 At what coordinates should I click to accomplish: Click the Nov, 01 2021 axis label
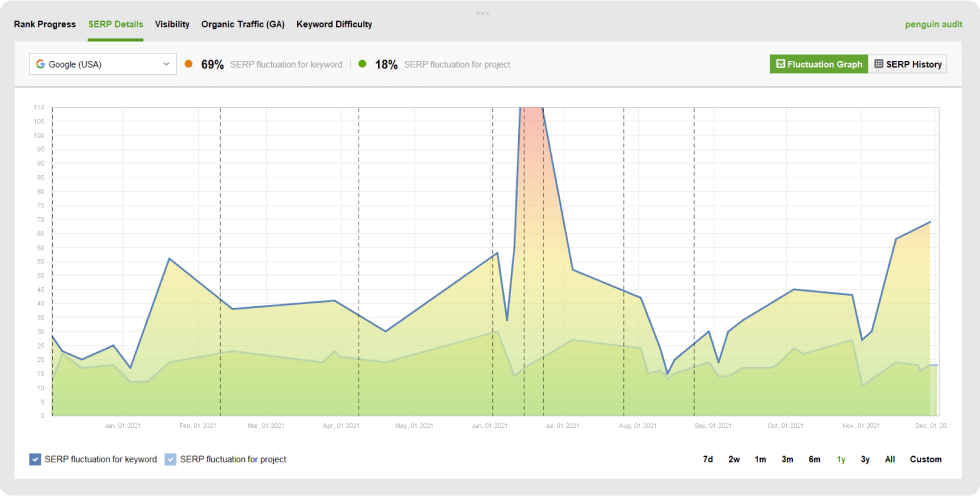point(861,426)
